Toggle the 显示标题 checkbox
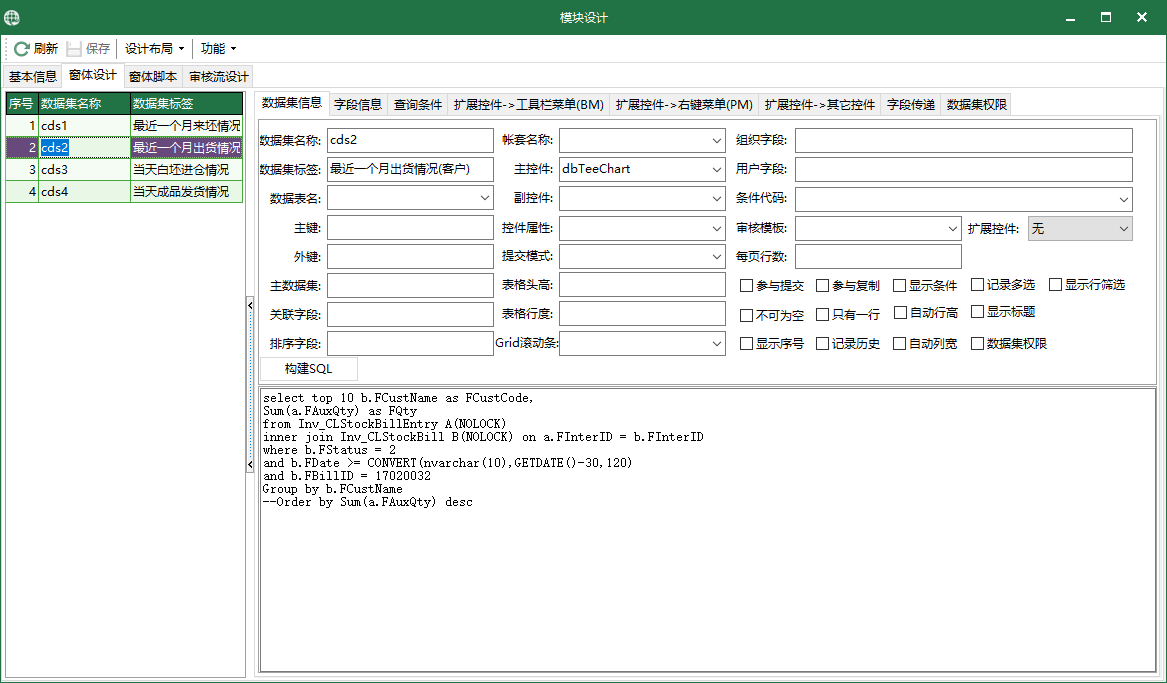1167x683 pixels. click(x=977, y=312)
